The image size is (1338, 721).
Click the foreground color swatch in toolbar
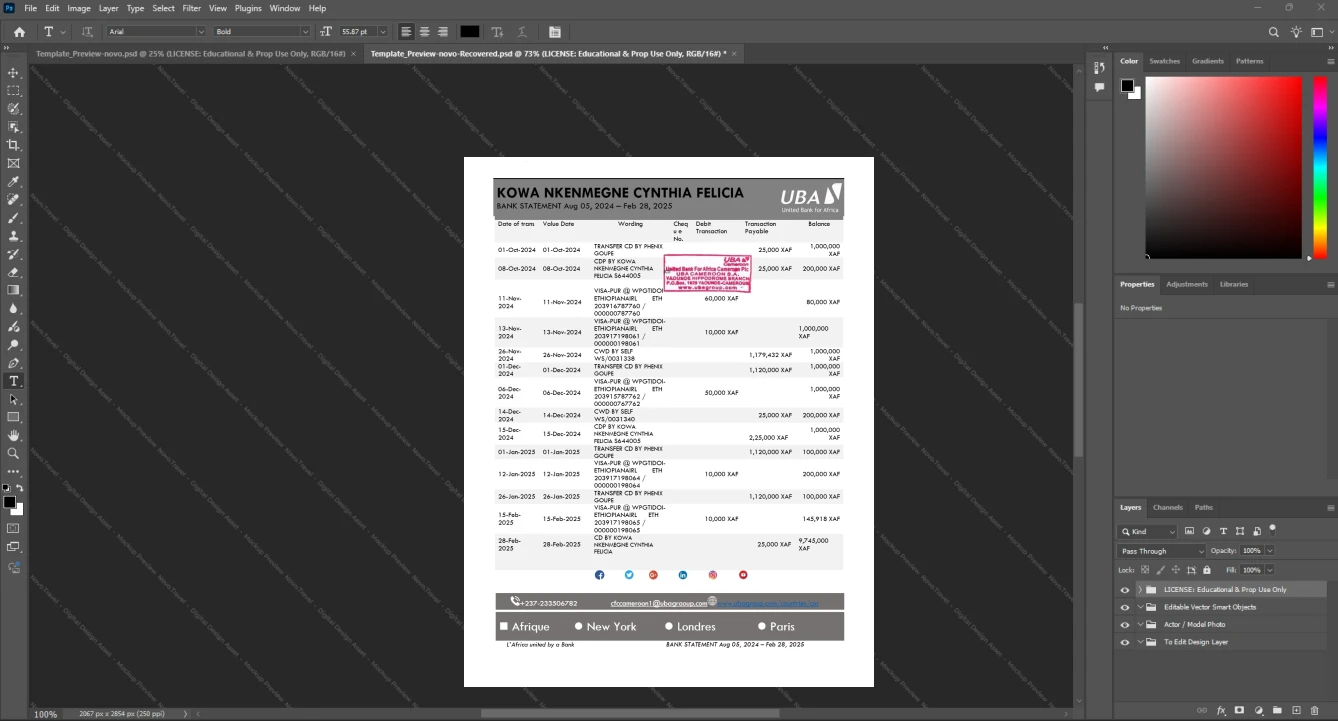(x=9, y=502)
